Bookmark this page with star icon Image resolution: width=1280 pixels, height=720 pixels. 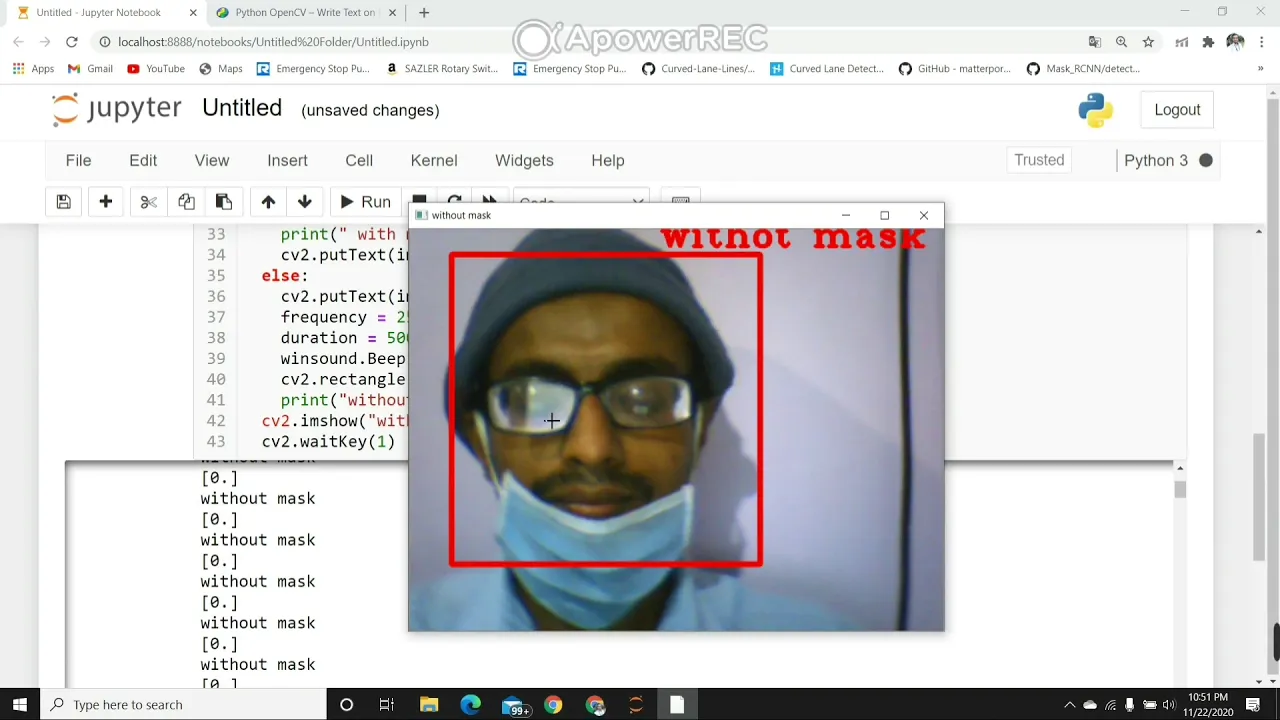coord(1148,42)
